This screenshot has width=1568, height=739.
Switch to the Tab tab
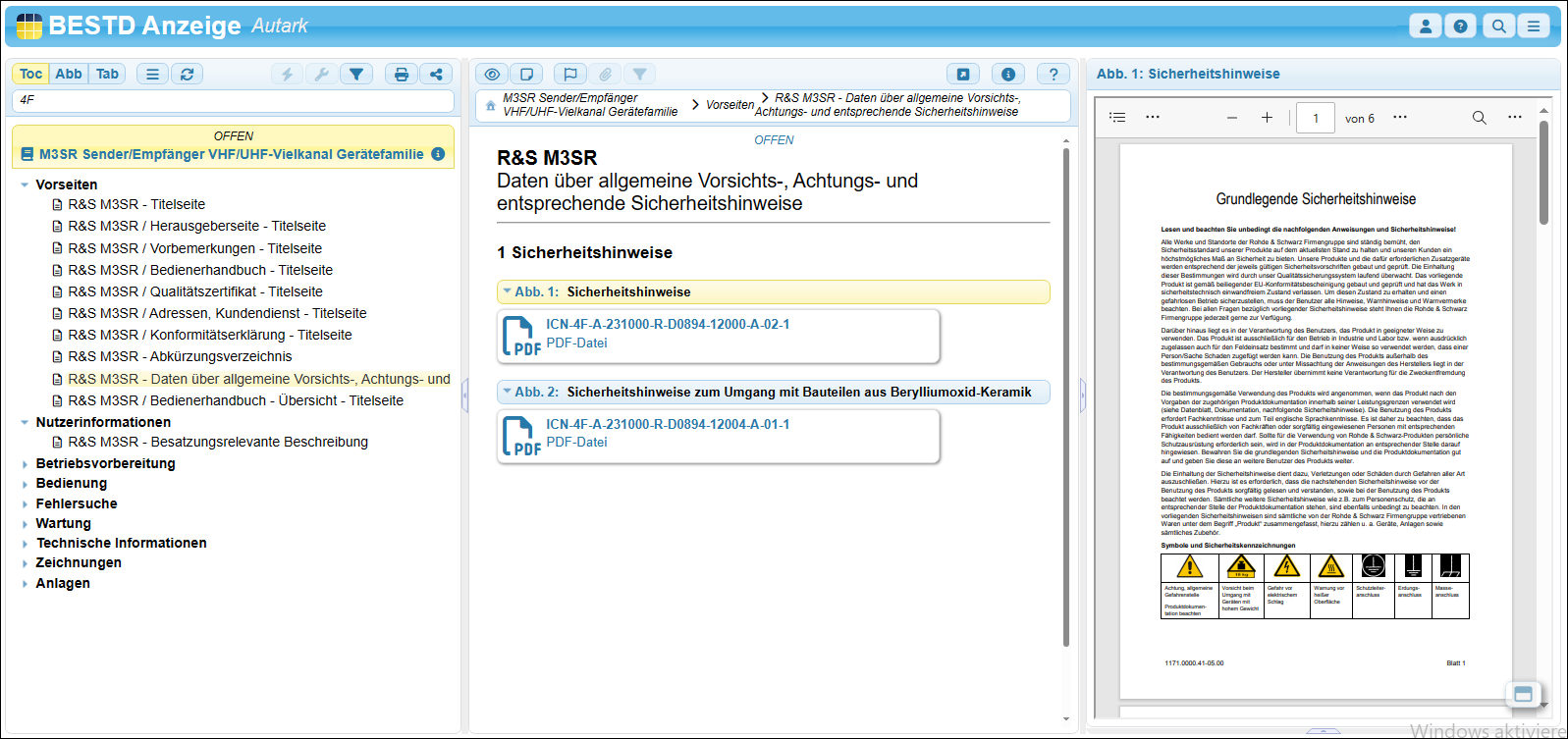click(107, 74)
